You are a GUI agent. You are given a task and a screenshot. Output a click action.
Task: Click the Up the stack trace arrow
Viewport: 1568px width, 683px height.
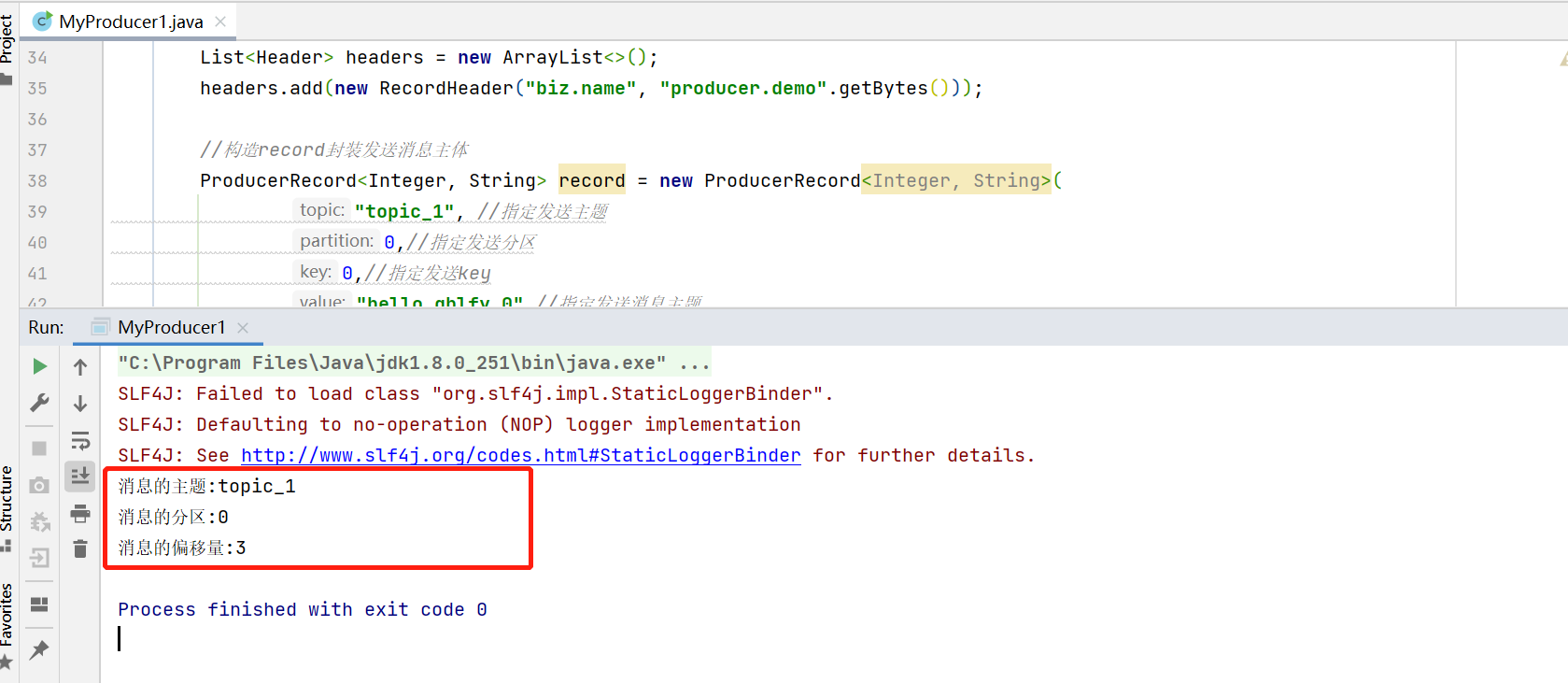coord(80,367)
